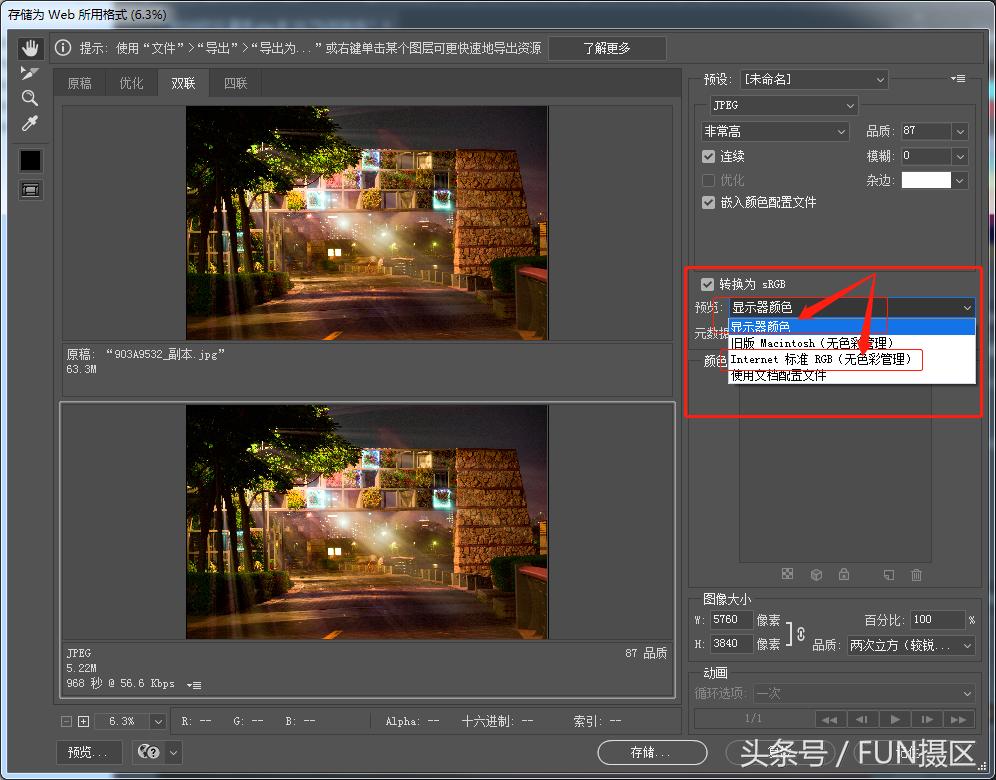The width and height of the screenshot is (996, 780).
Task: Select the Zoom tool
Action: pyautogui.click(x=29, y=98)
